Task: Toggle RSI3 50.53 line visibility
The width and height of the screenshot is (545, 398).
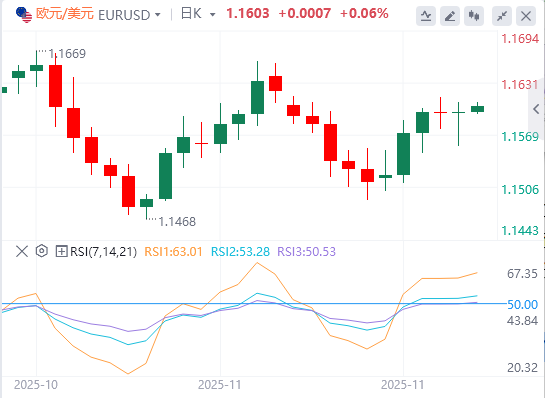Action: click(x=307, y=251)
